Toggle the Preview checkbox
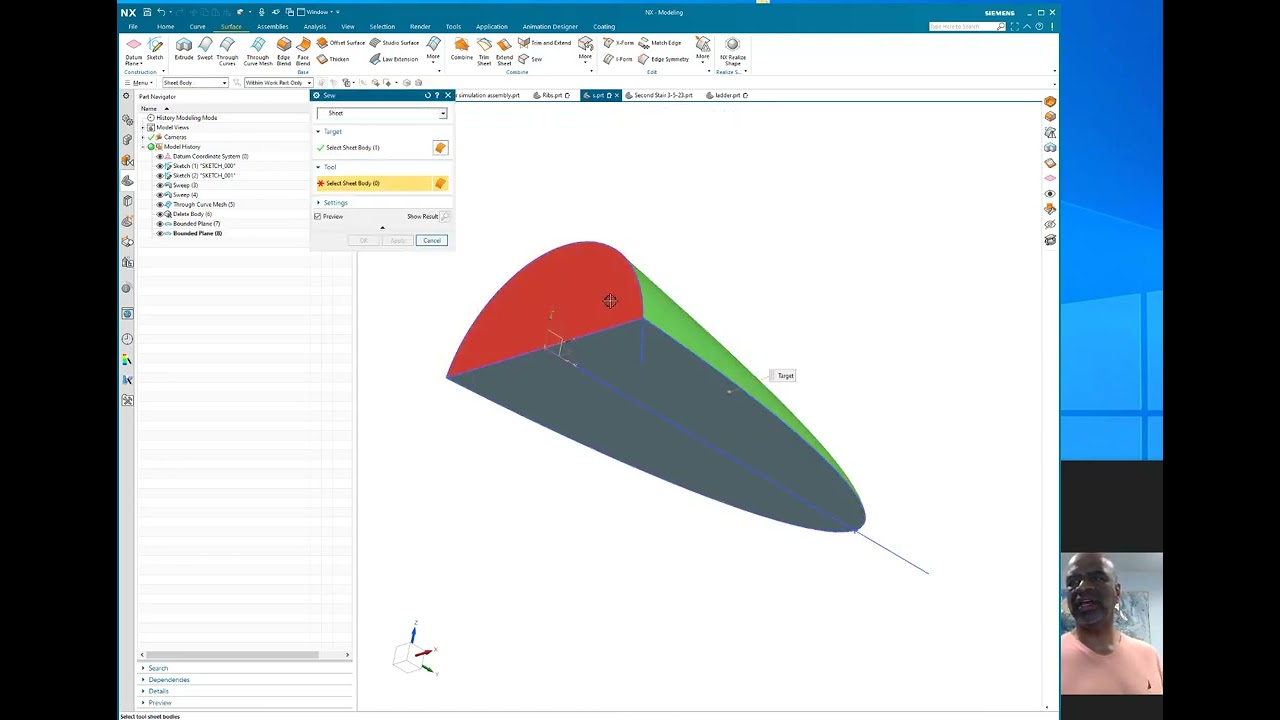 318,216
